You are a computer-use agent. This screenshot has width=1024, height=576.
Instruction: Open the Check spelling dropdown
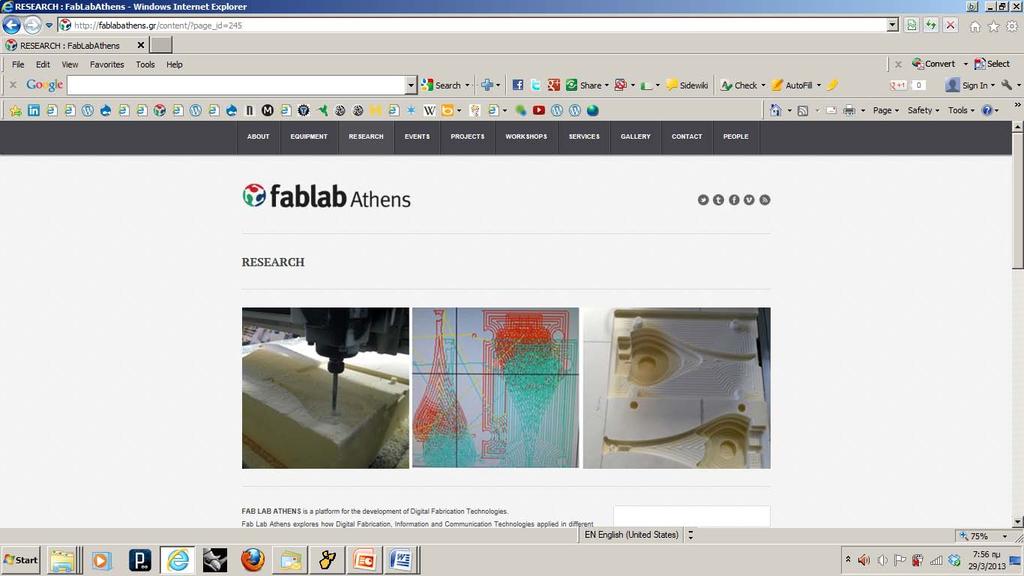[763, 86]
